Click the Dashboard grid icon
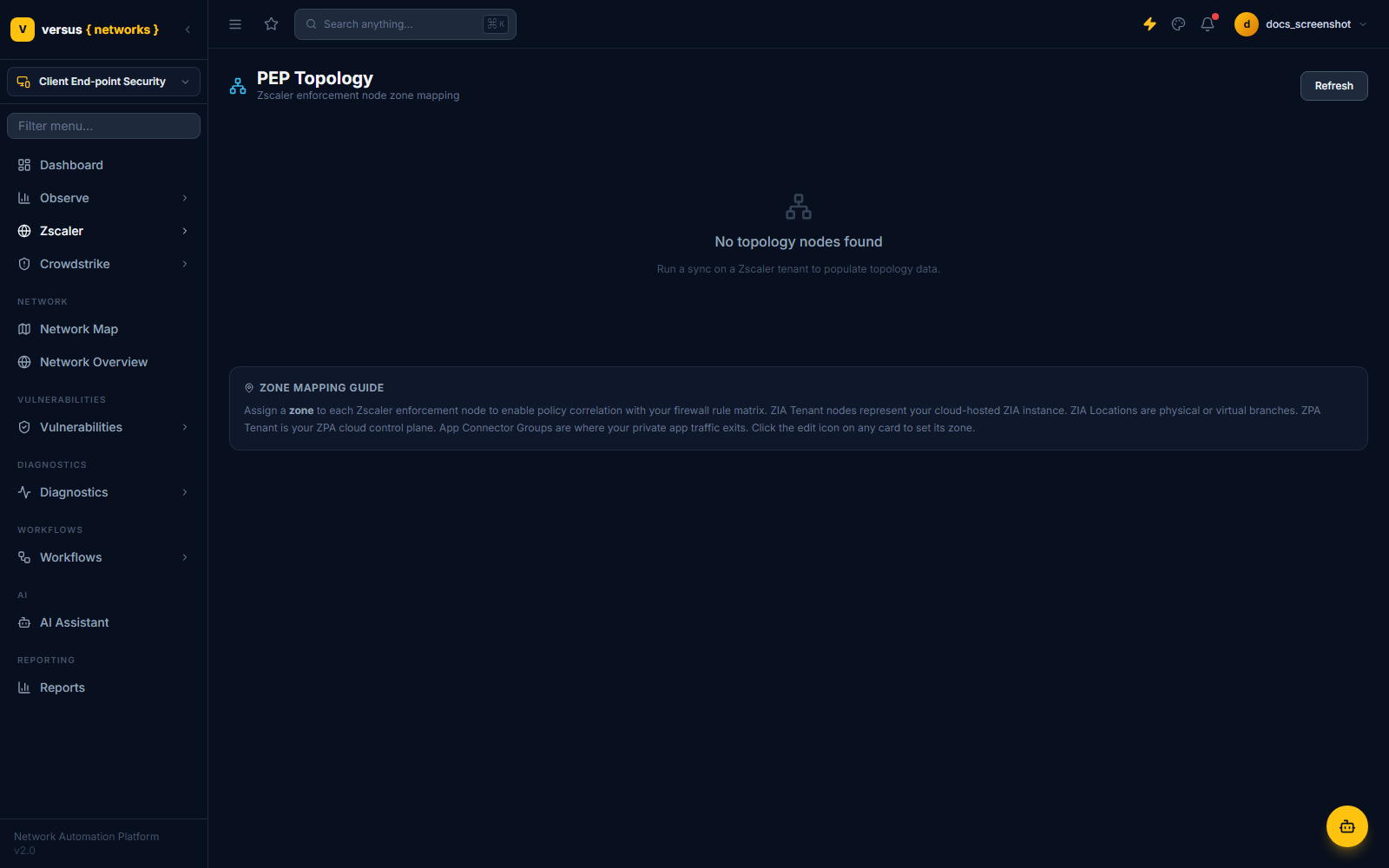This screenshot has width=1389, height=868. pyautogui.click(x=24, y=165)
